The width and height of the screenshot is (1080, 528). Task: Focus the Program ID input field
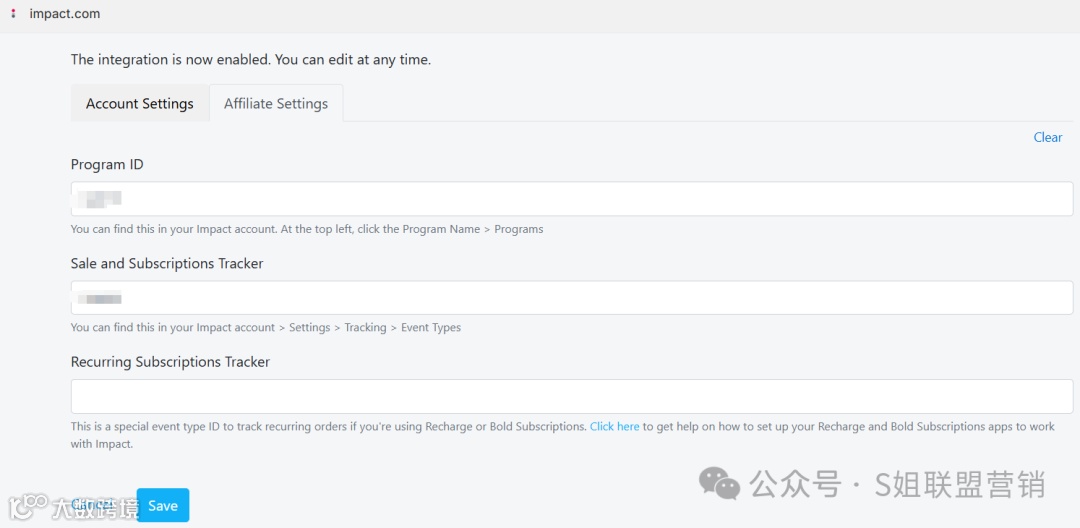[x=572, y=199]
